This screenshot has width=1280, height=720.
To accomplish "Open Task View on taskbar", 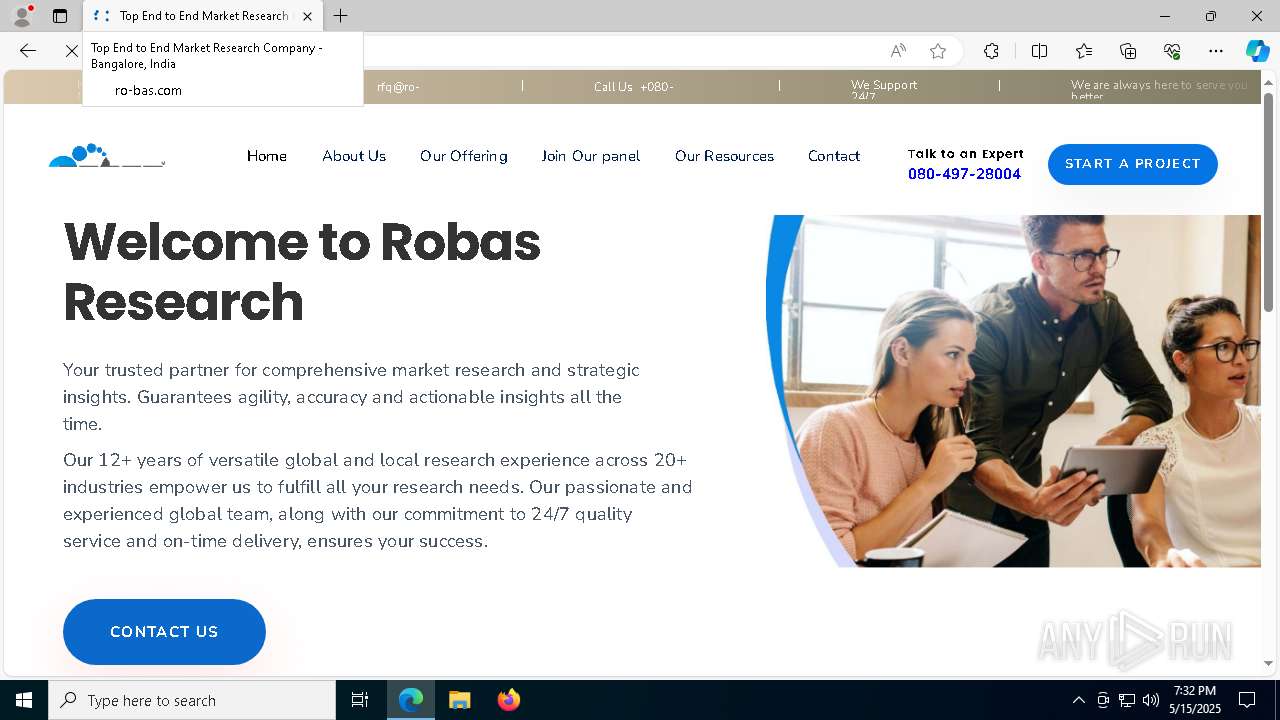I will (360, 700).
